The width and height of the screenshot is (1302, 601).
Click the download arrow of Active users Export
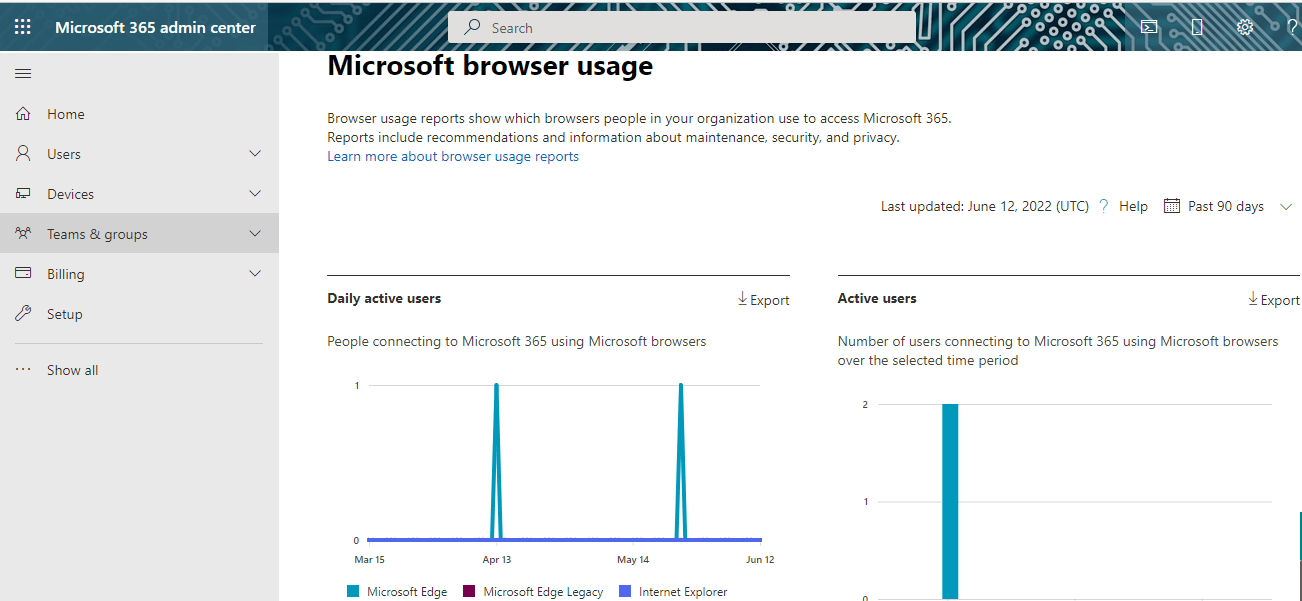[1253, 299]
